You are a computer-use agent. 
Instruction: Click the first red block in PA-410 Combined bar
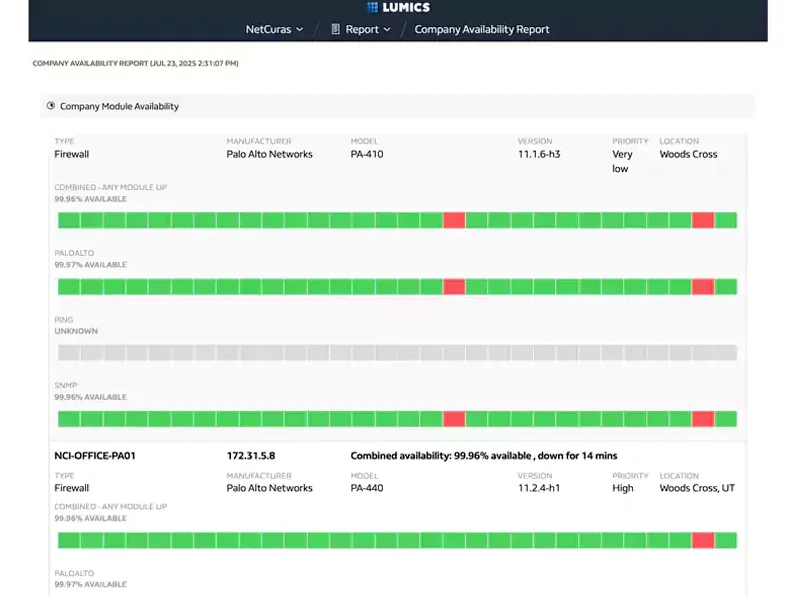click(454, 220)
